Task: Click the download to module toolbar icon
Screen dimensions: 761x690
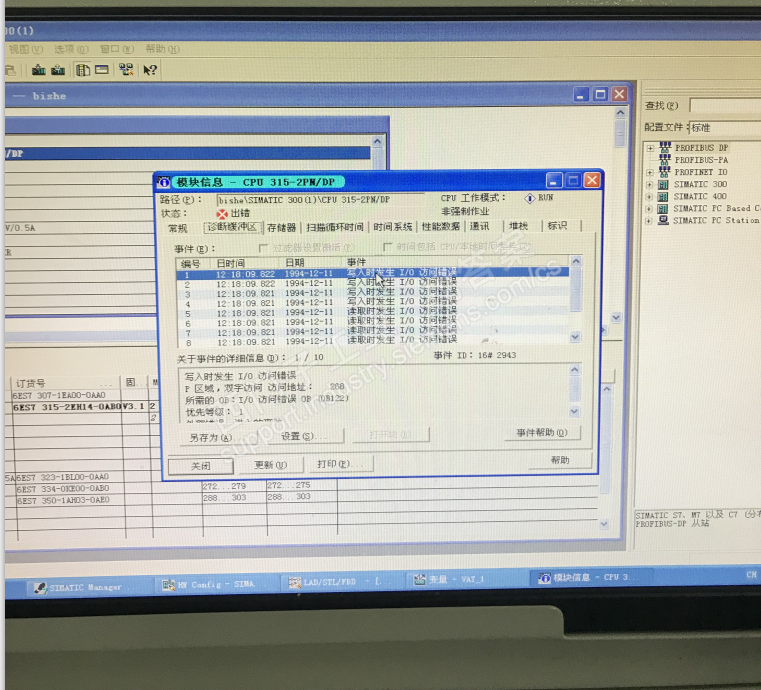Action: pyautogui.click(x=38, y=70)
